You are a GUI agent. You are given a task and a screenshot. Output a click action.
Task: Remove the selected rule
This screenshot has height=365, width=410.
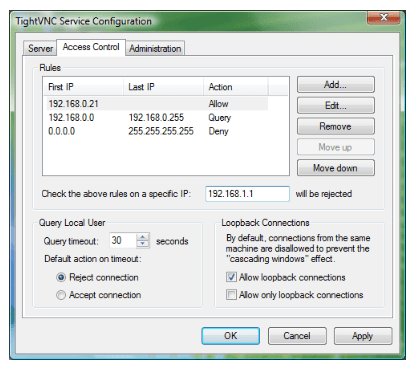(336, 126)
